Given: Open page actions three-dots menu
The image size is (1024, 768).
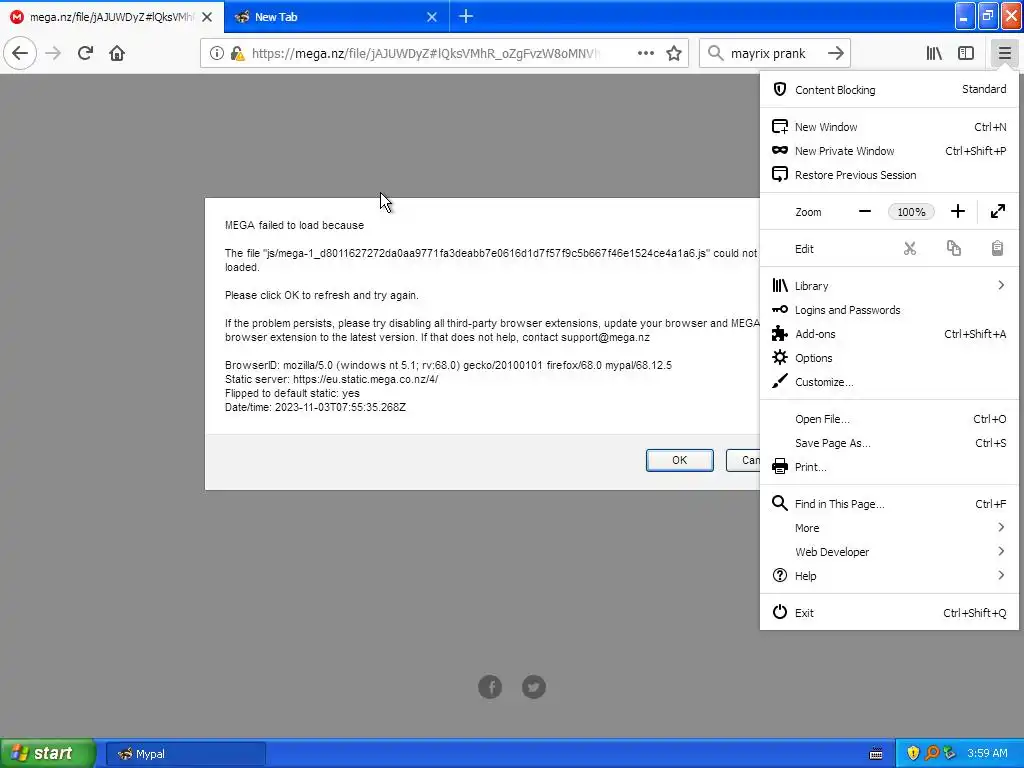Looking at the screenshot, I should click(x=645, y=53).
